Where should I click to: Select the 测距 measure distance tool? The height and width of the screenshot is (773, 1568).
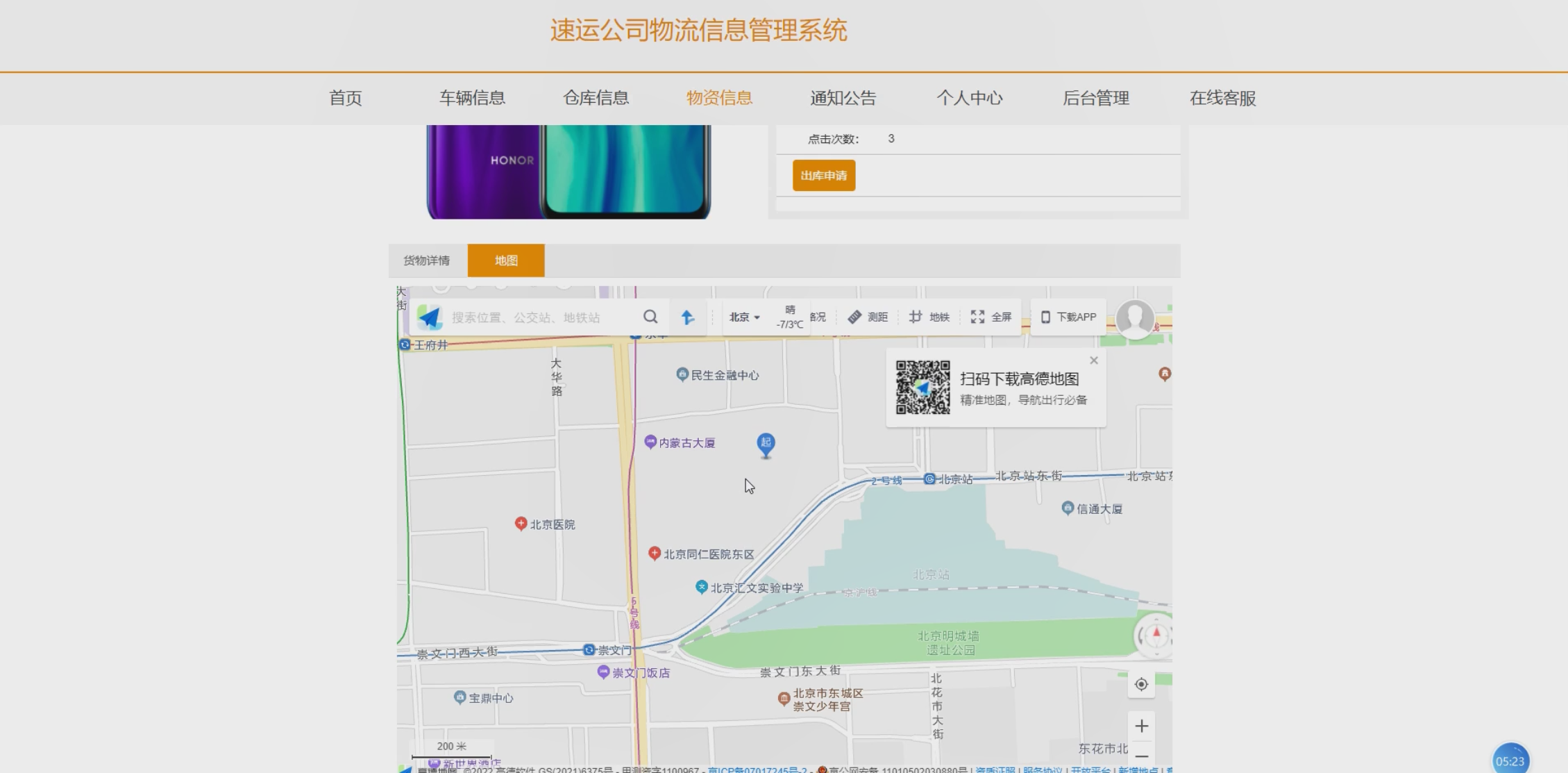[868, 317]
